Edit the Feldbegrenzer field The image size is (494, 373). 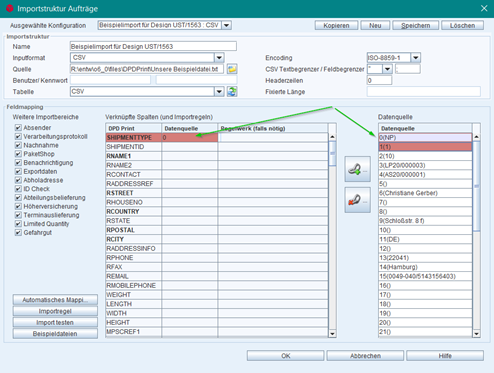click(x=408, y=69)
